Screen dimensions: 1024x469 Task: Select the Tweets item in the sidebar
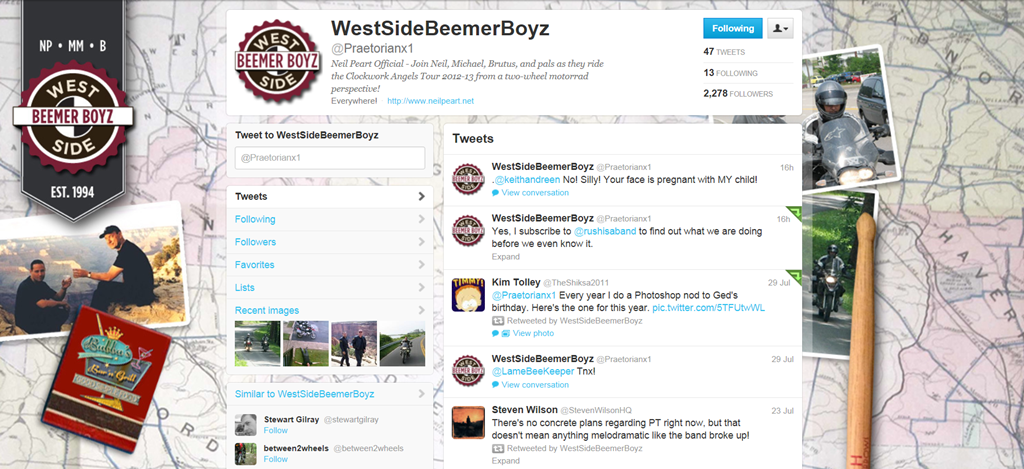[330, 197]
